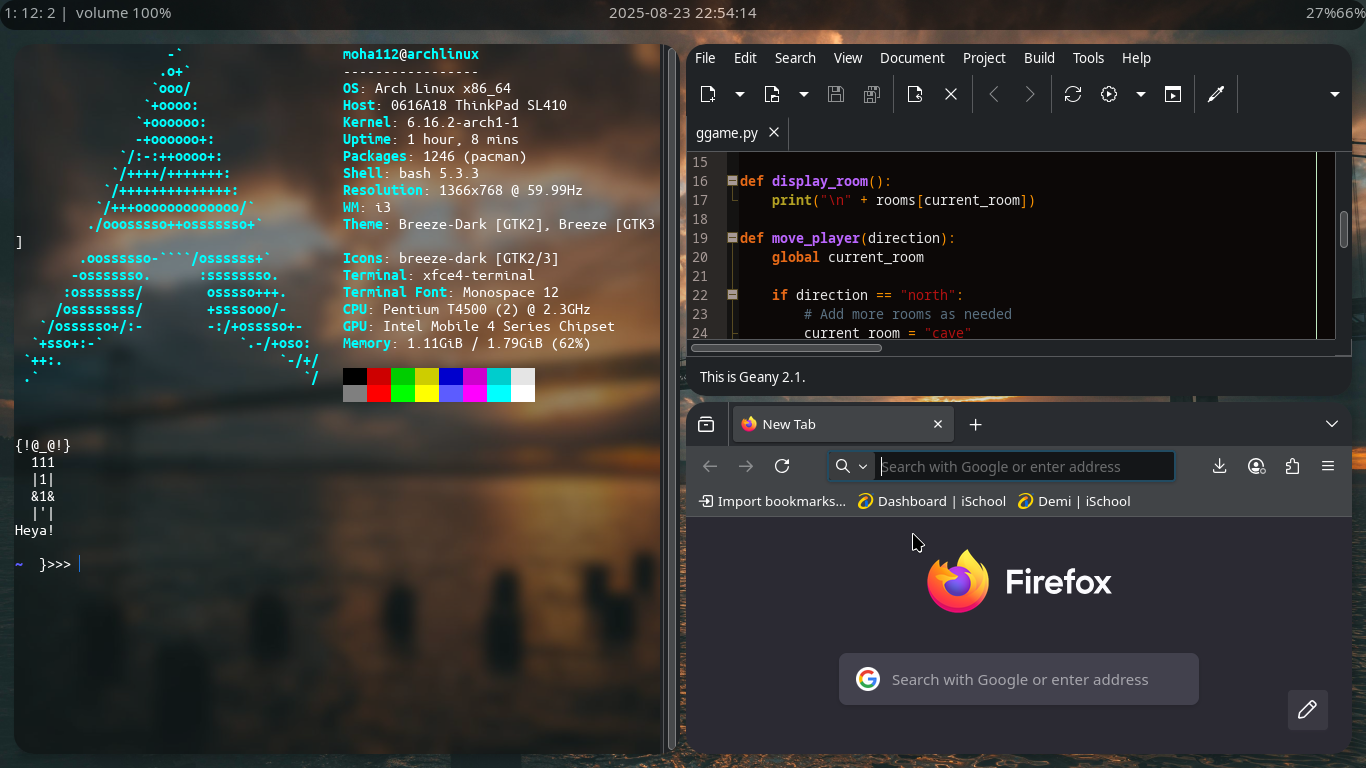Open the Document menu in Geany

tap(912, 58)
